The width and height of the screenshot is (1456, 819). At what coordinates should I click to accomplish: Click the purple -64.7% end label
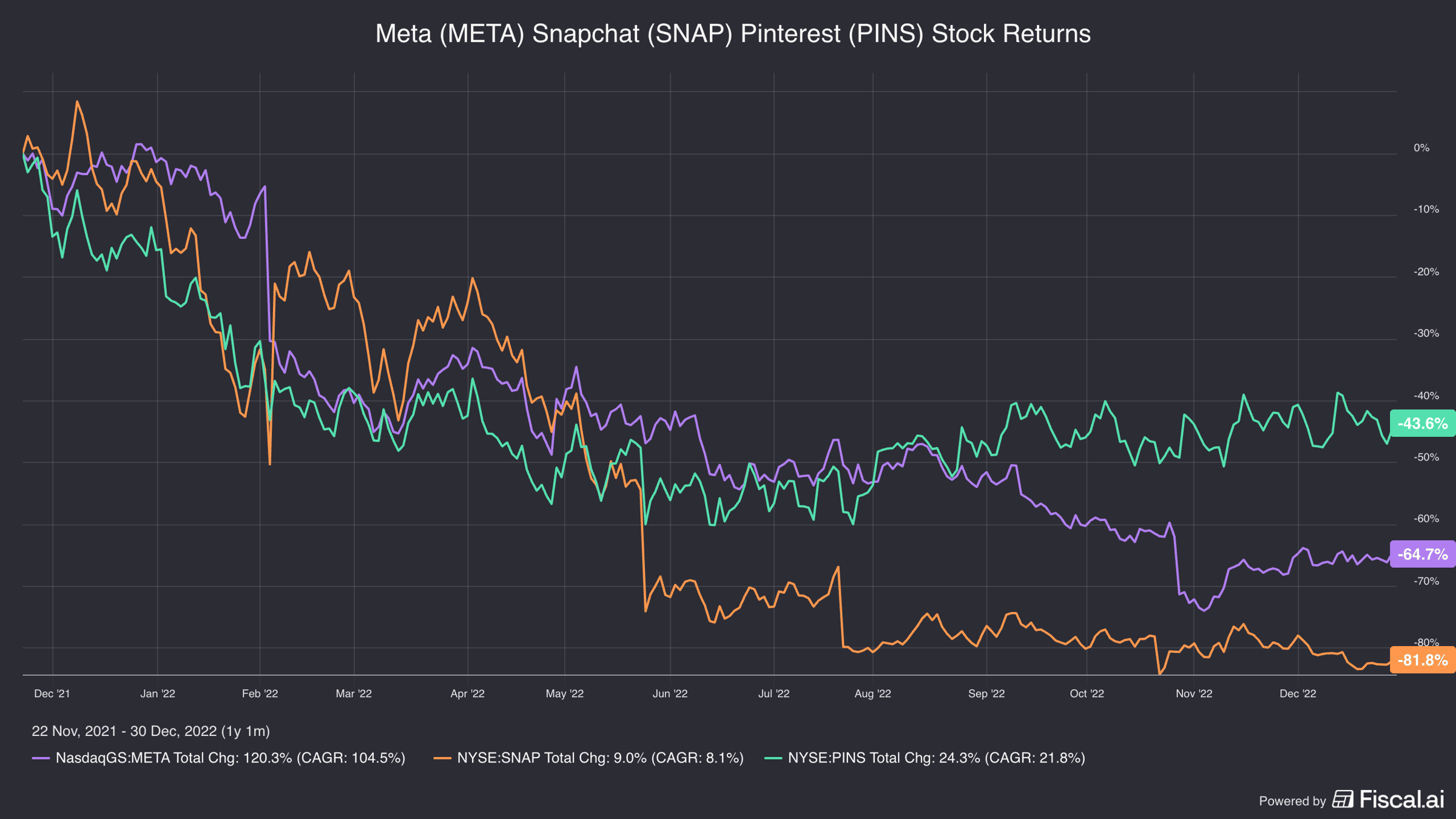[x=1423, y=554]
